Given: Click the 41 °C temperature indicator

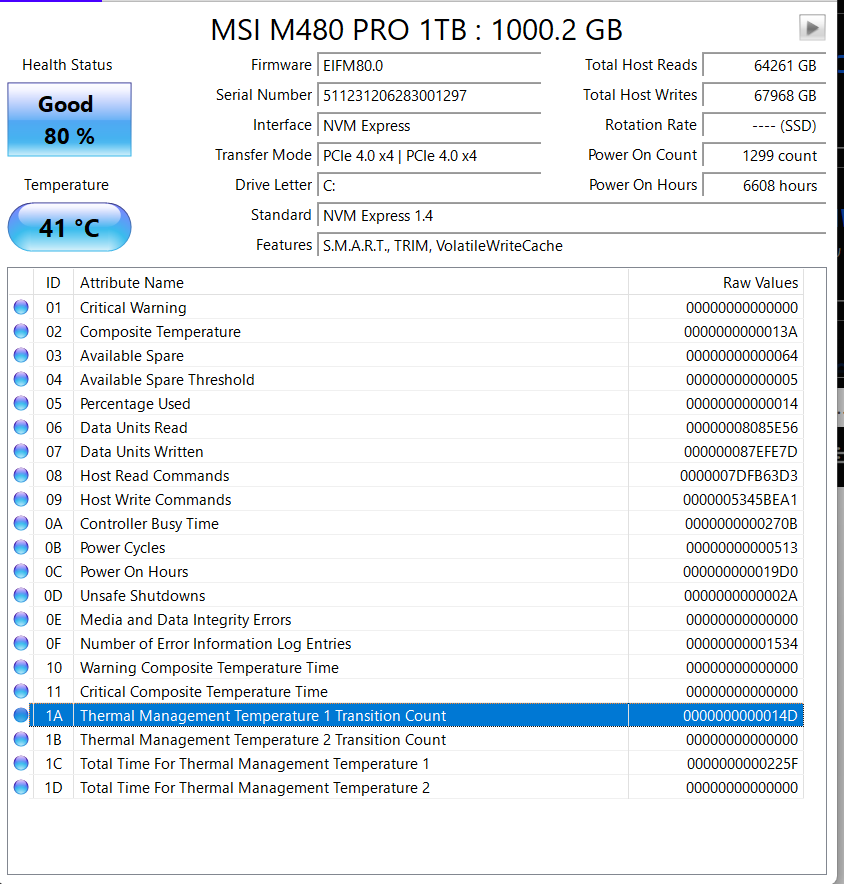Looking at the screenshot, I should click(69, 228).
